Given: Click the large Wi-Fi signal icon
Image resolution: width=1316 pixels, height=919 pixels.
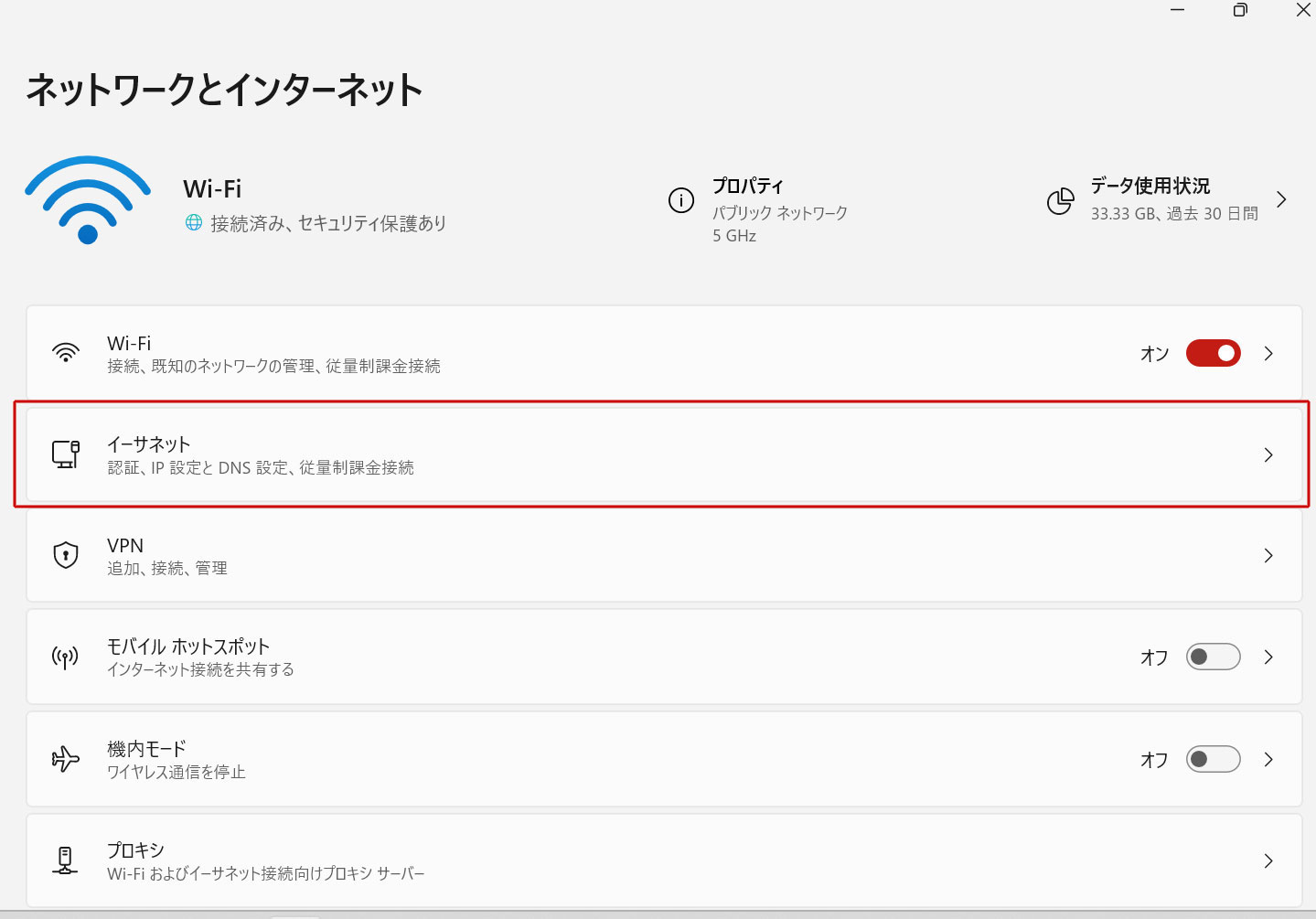Looking at the screenshot, I should (88, 199).
